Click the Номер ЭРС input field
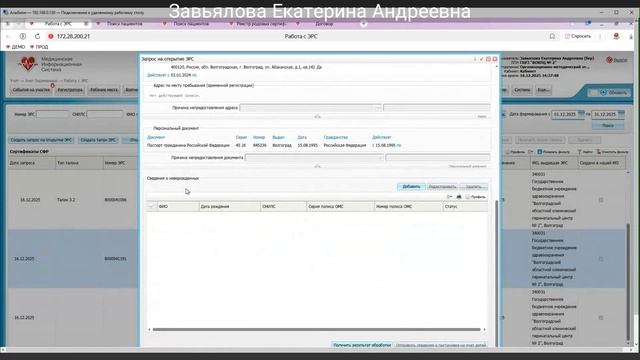The image size is (640, 360). [53, 114]
